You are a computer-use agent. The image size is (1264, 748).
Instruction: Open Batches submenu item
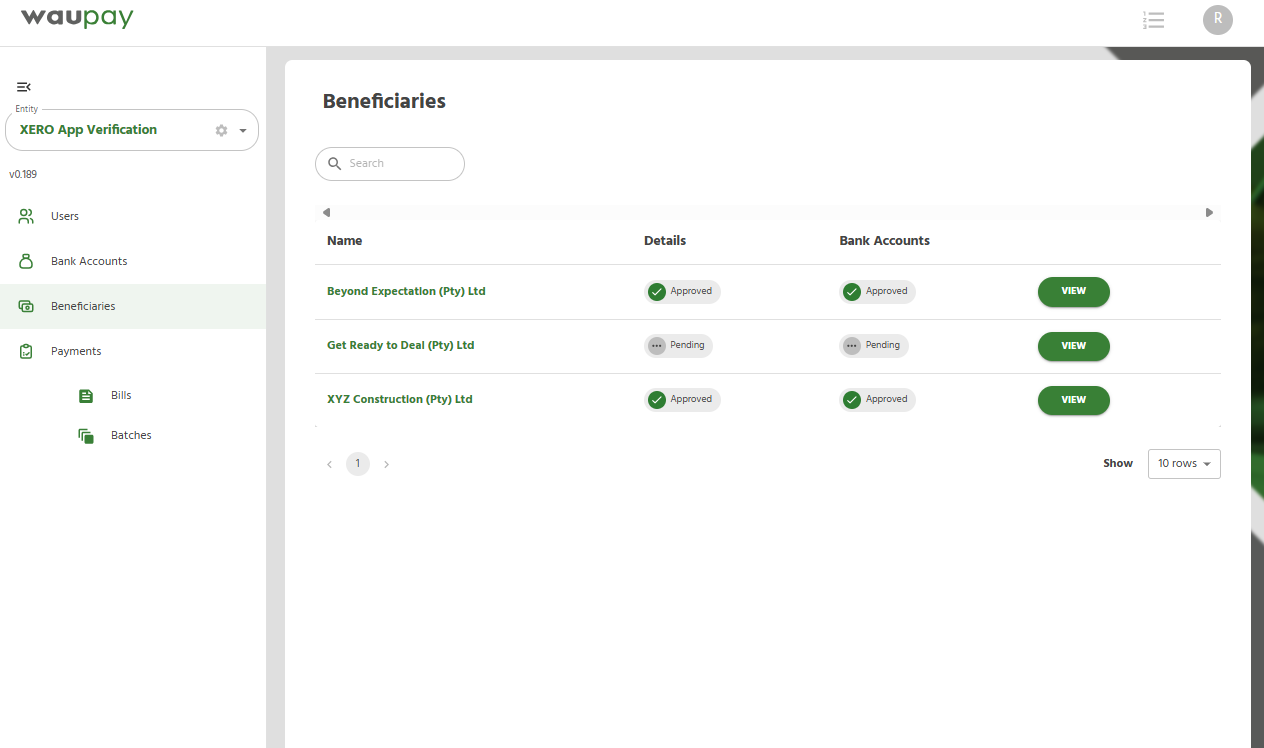tap(133, 436)
